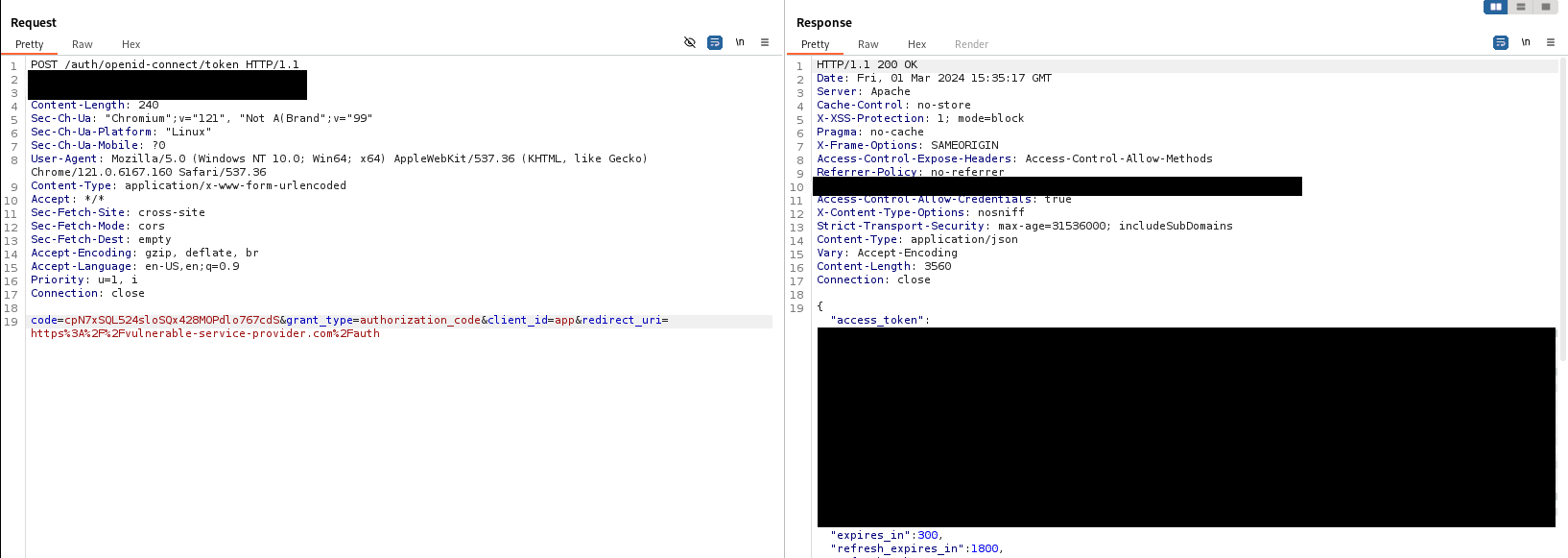Image resolution: width=1568 pixels, height=558 pixels.
Task: Open the Response Hex tab
Action: (x=917, y=44)
